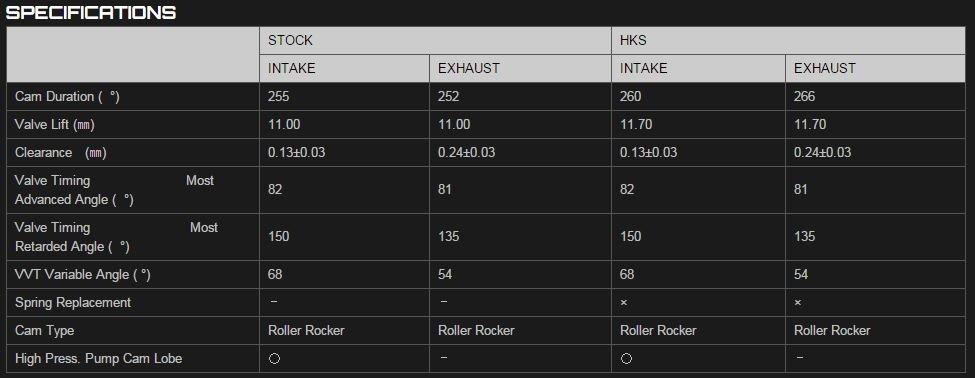Select the Cam Duration row label
This screenshot has width=975, height=378.
coord(67,97)
